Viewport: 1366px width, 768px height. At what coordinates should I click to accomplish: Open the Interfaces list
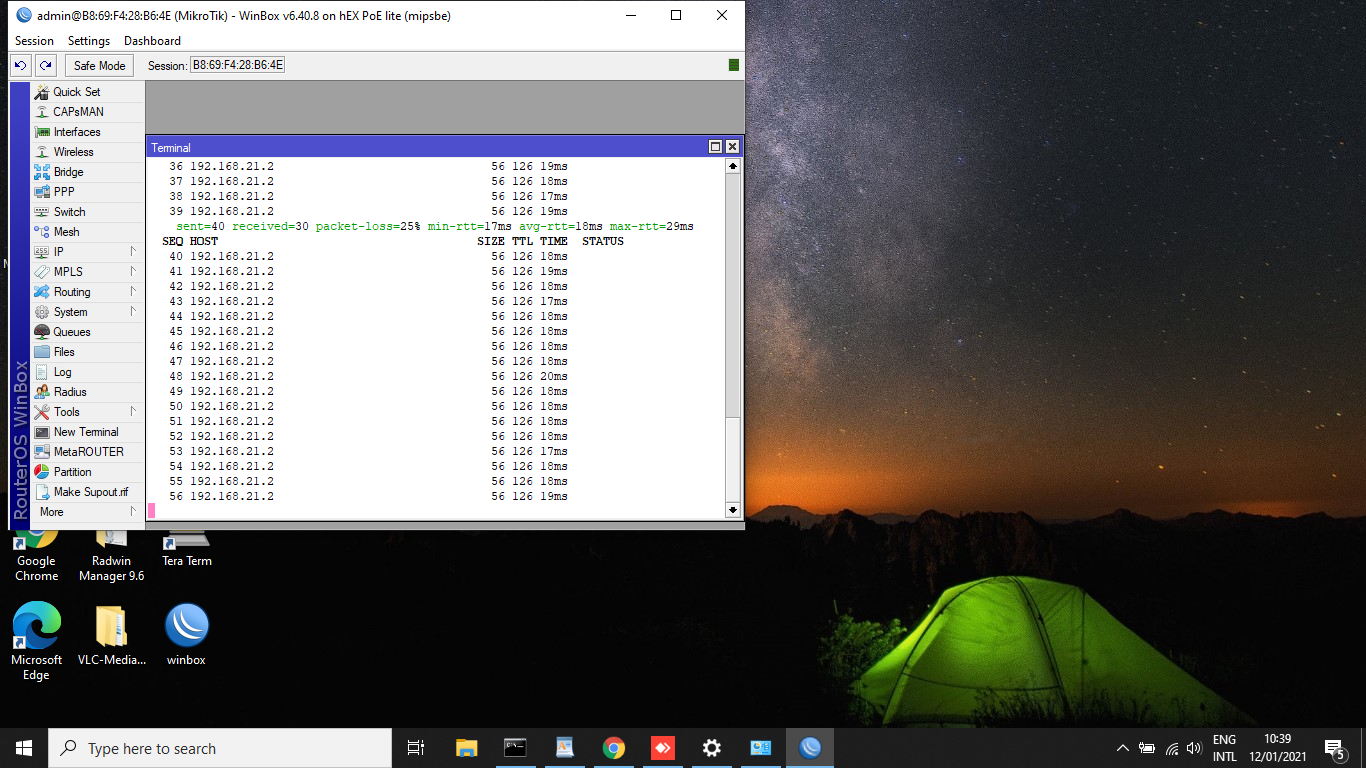pyautogui.click(x=77, y=132)
